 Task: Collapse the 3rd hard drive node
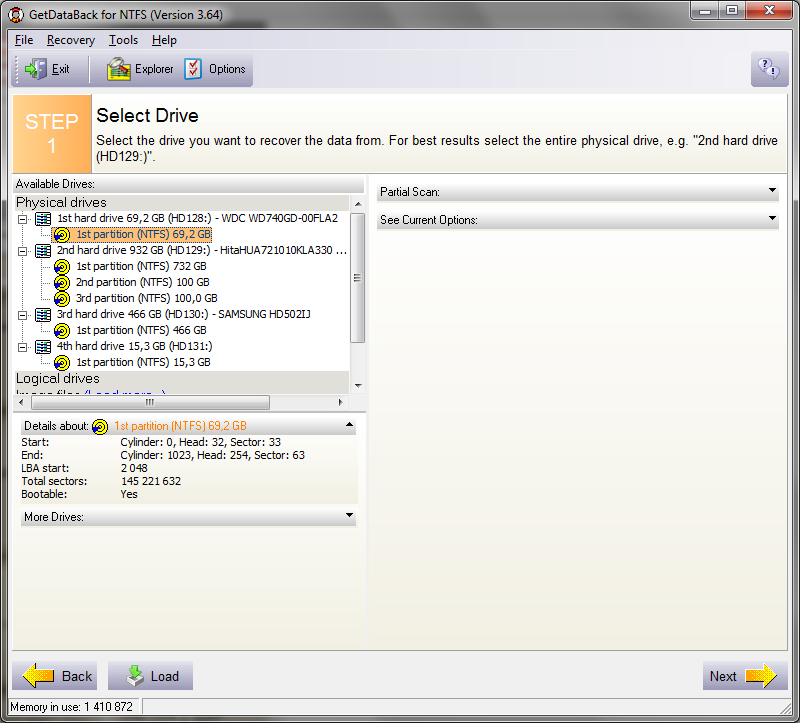pyautogui.click(x=22, y=315)
